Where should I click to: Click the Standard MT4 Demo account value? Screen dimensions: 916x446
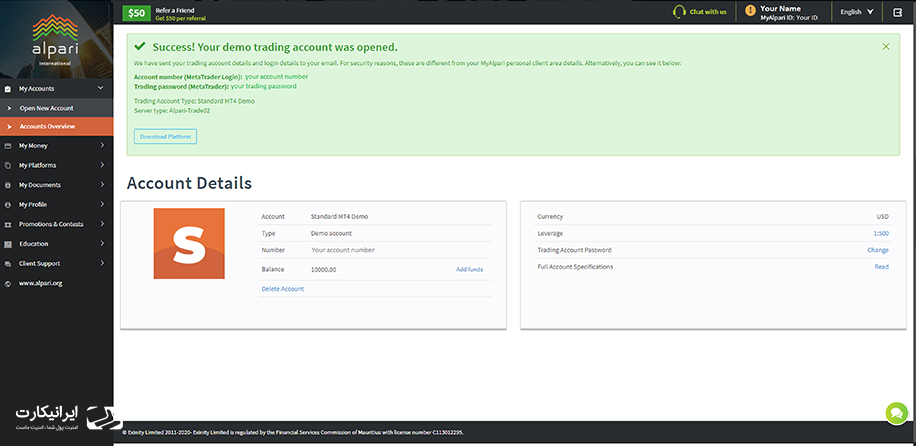point(339,216)
